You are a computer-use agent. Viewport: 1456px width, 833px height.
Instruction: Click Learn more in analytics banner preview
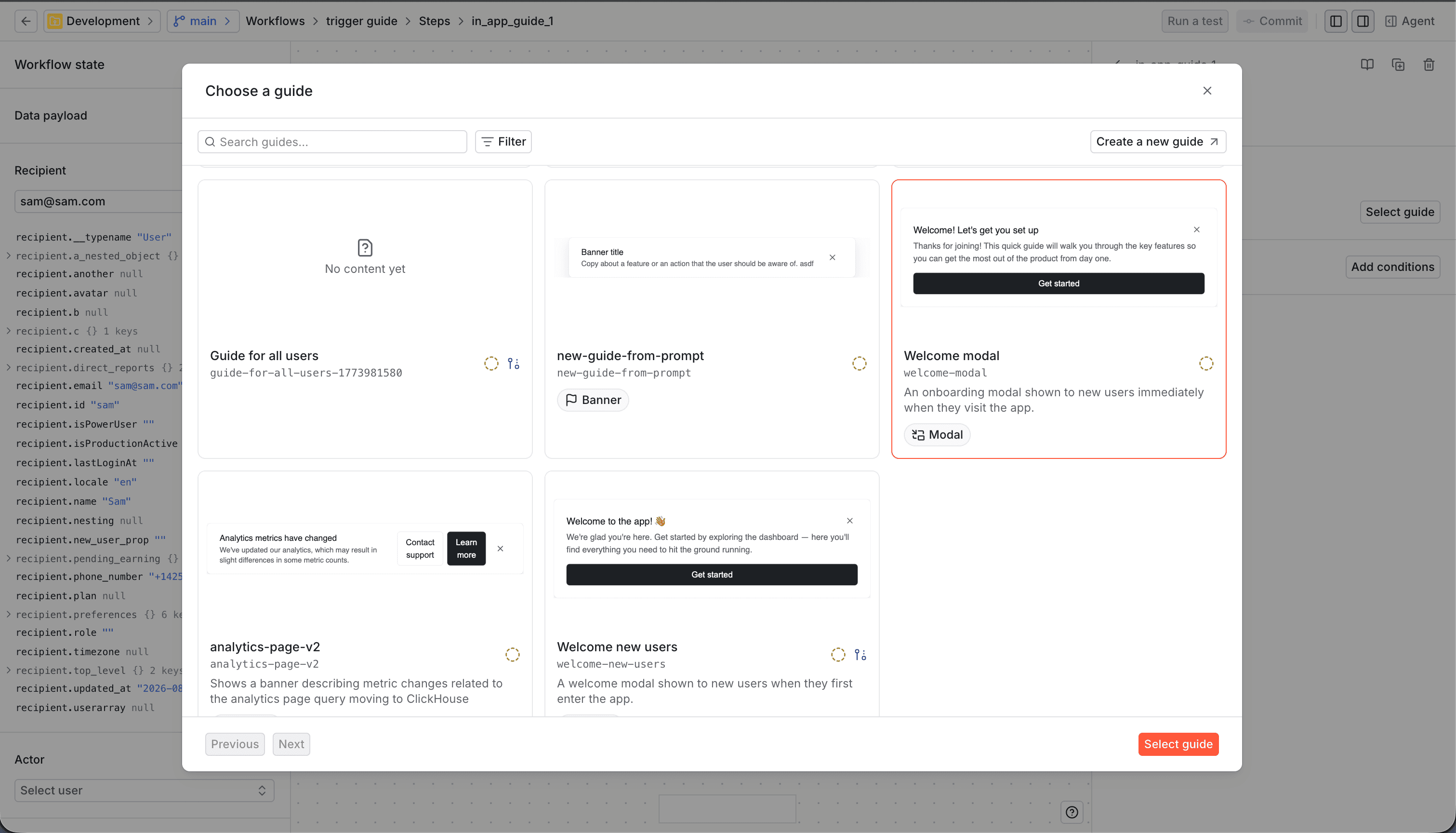[x=466, y=549]
